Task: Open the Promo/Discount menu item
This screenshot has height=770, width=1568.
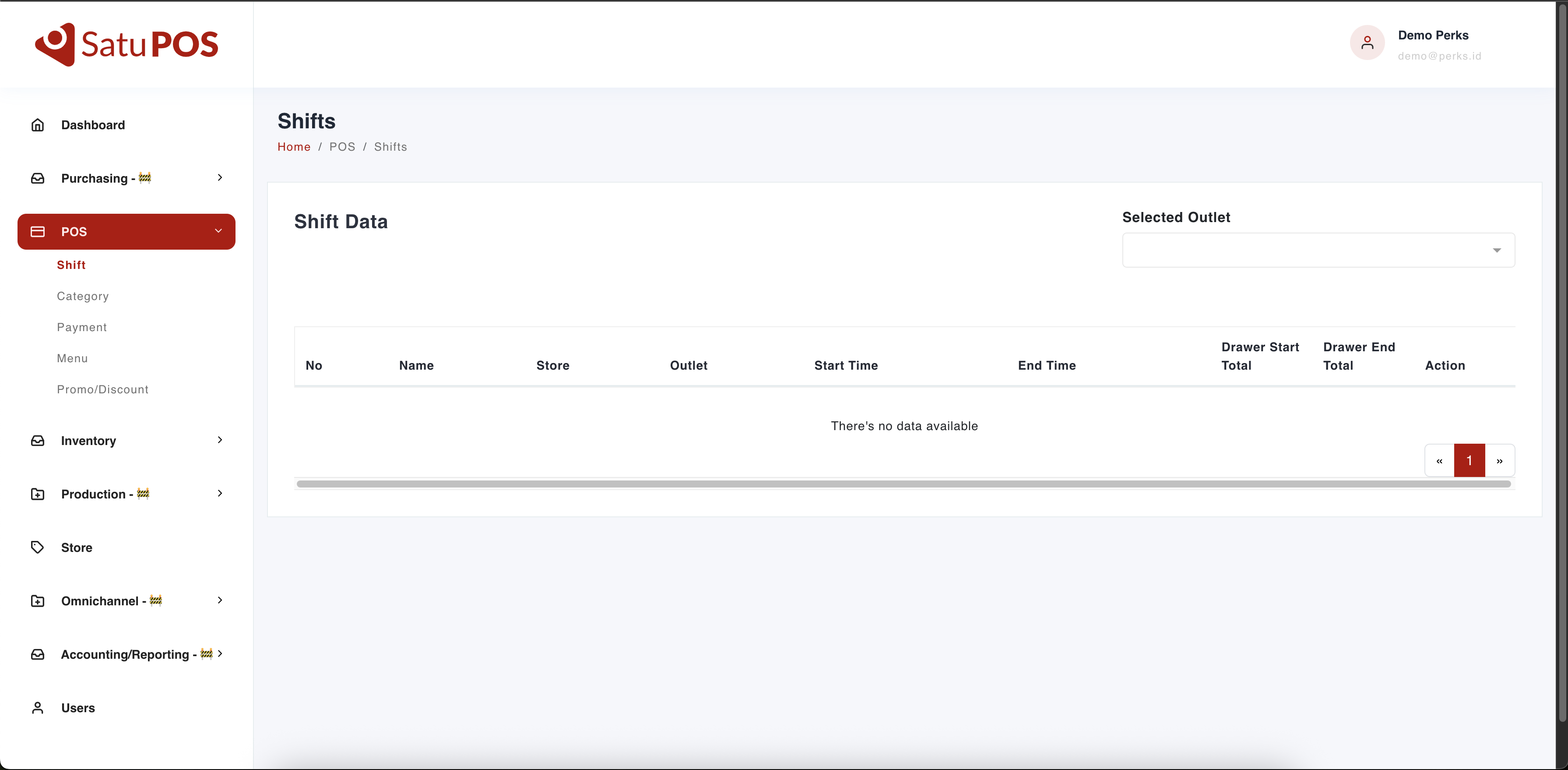Action: click(102, 389)
